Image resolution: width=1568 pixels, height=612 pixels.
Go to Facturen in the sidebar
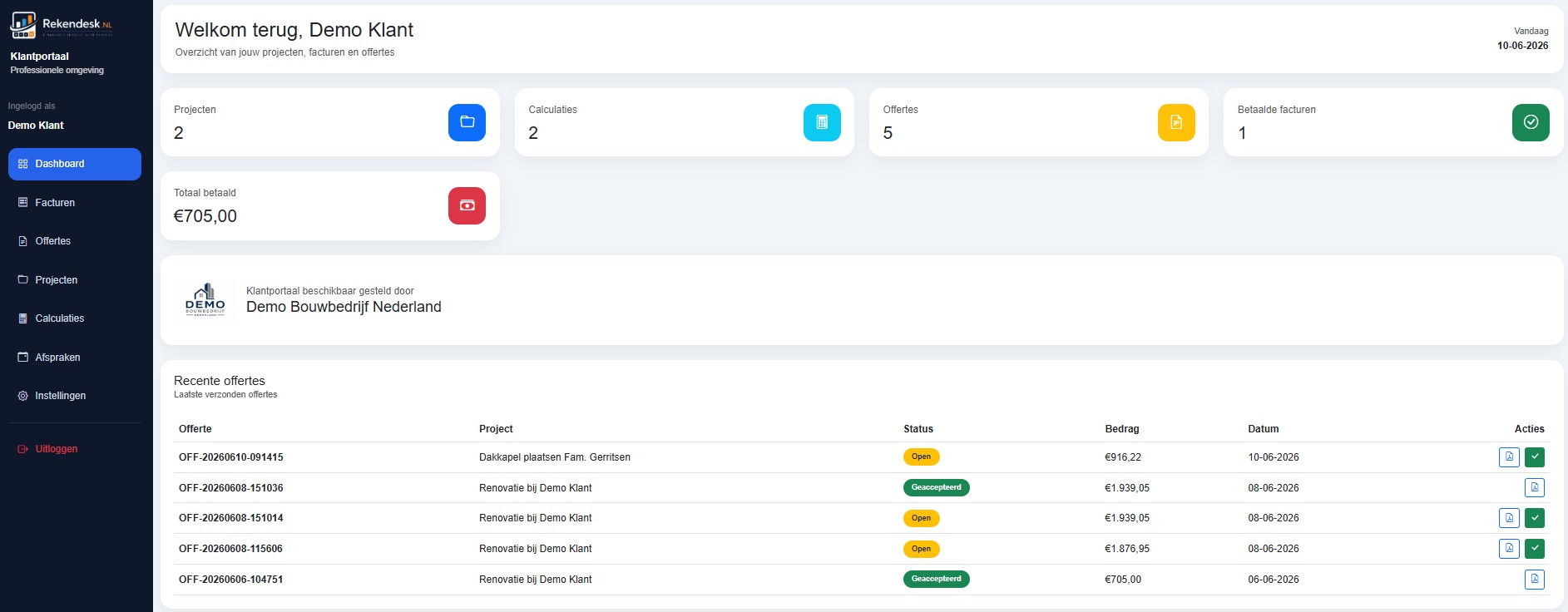tap(75, 203)
